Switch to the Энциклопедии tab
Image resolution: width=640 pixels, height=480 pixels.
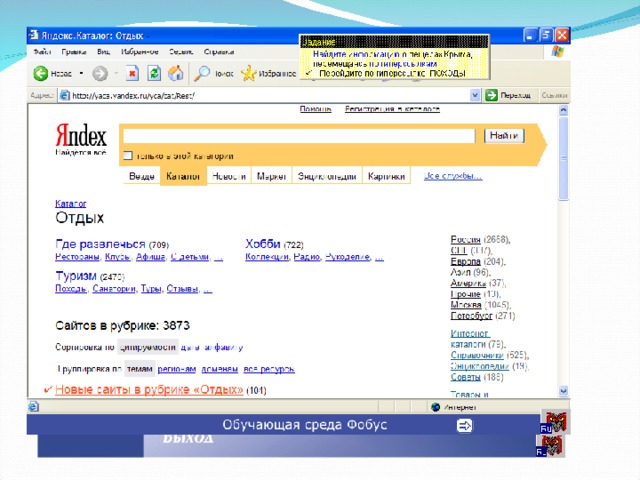pyautogui.click(x=327, y=176)
